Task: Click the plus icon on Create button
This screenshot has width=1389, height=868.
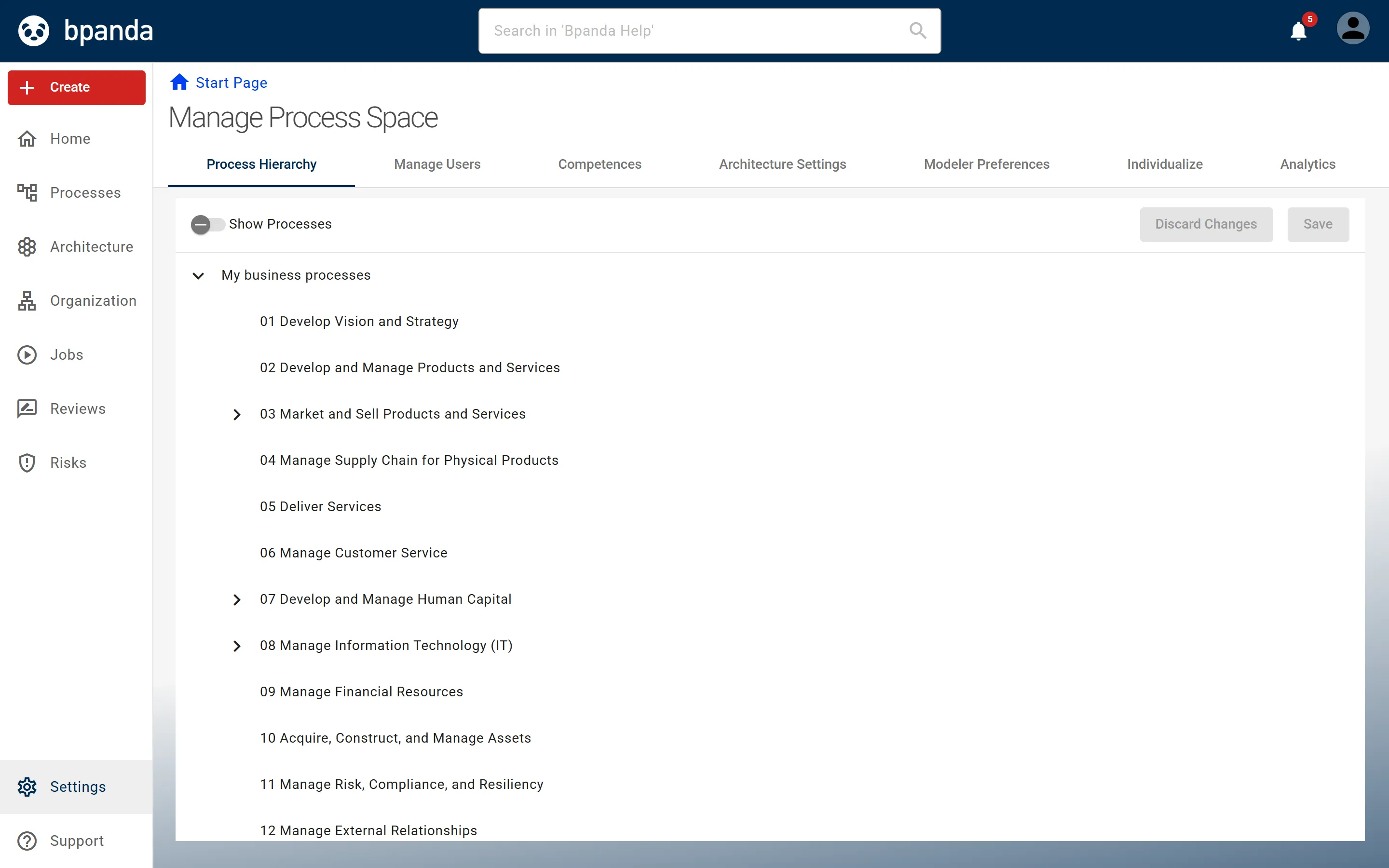Action: click(27, 87)
